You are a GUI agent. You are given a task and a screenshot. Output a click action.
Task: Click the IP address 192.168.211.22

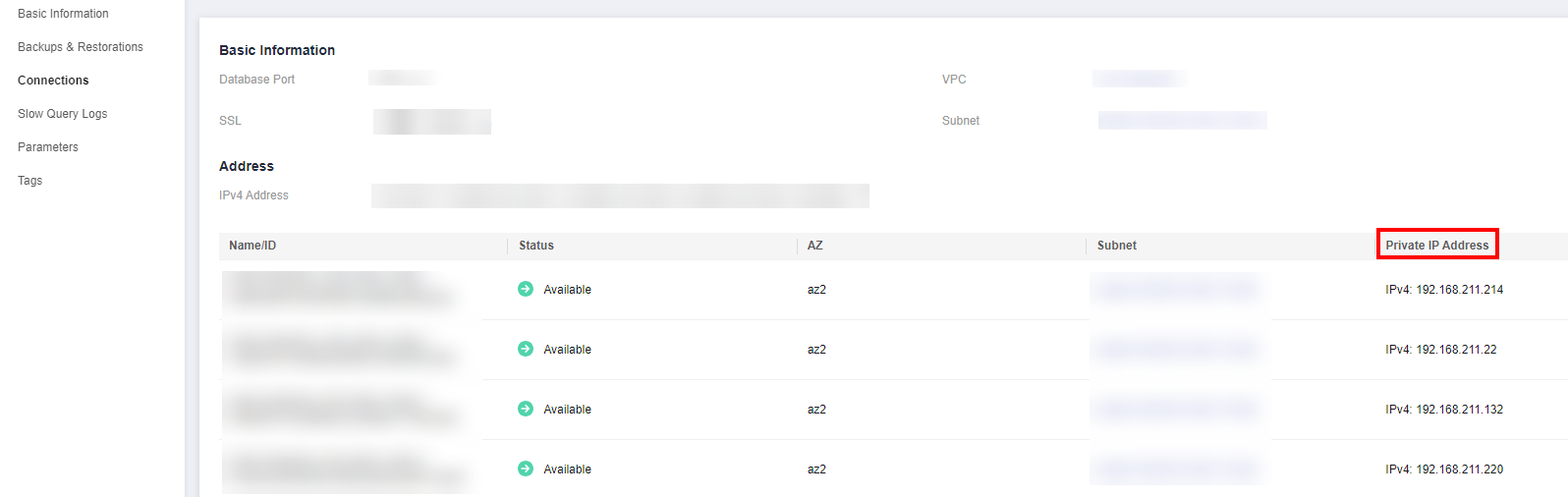tap(1456, 350)
